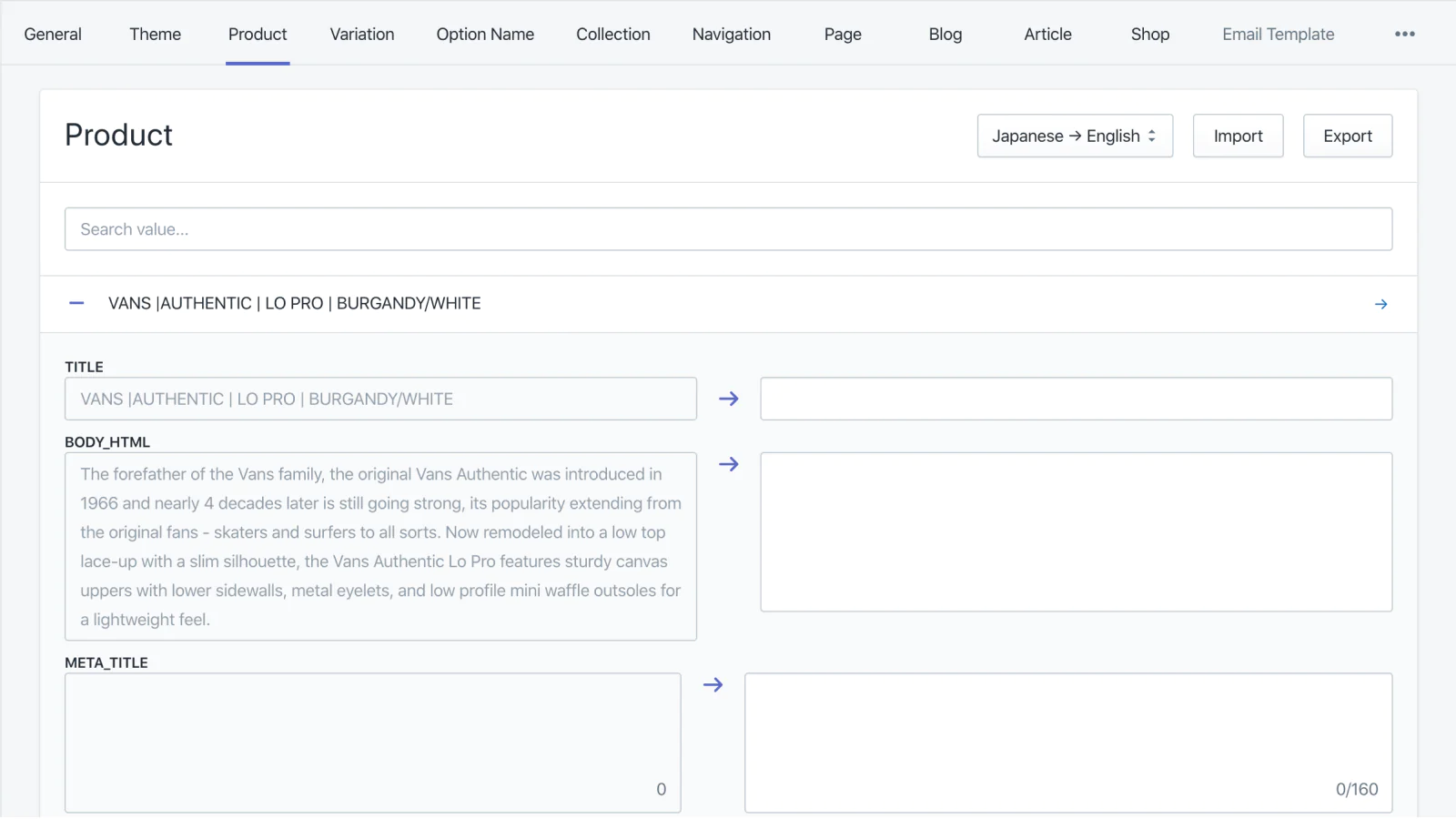Open the General tab
Viewport: 1456px width, 819px height.
pos(53,34)
